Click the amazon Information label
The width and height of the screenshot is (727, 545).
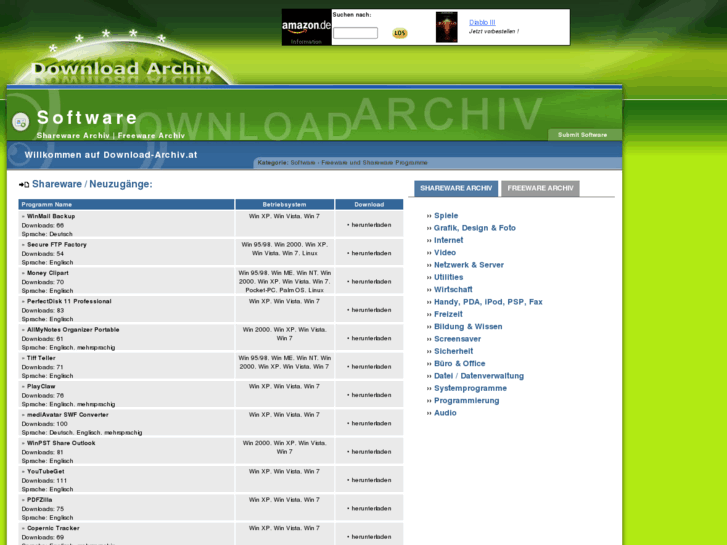[x=306, y=42]
